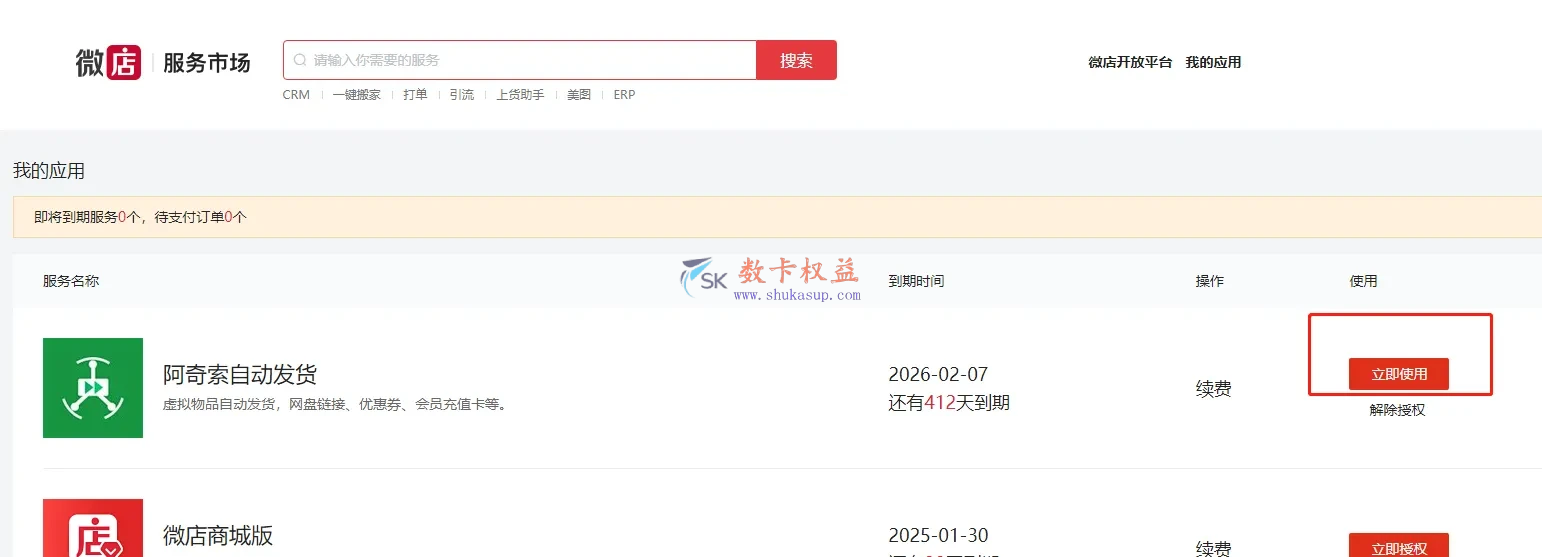Viewport: 1542px width, 557px height.
Task: Click the 微店商城版 service name
Action: tap(218, 535)
